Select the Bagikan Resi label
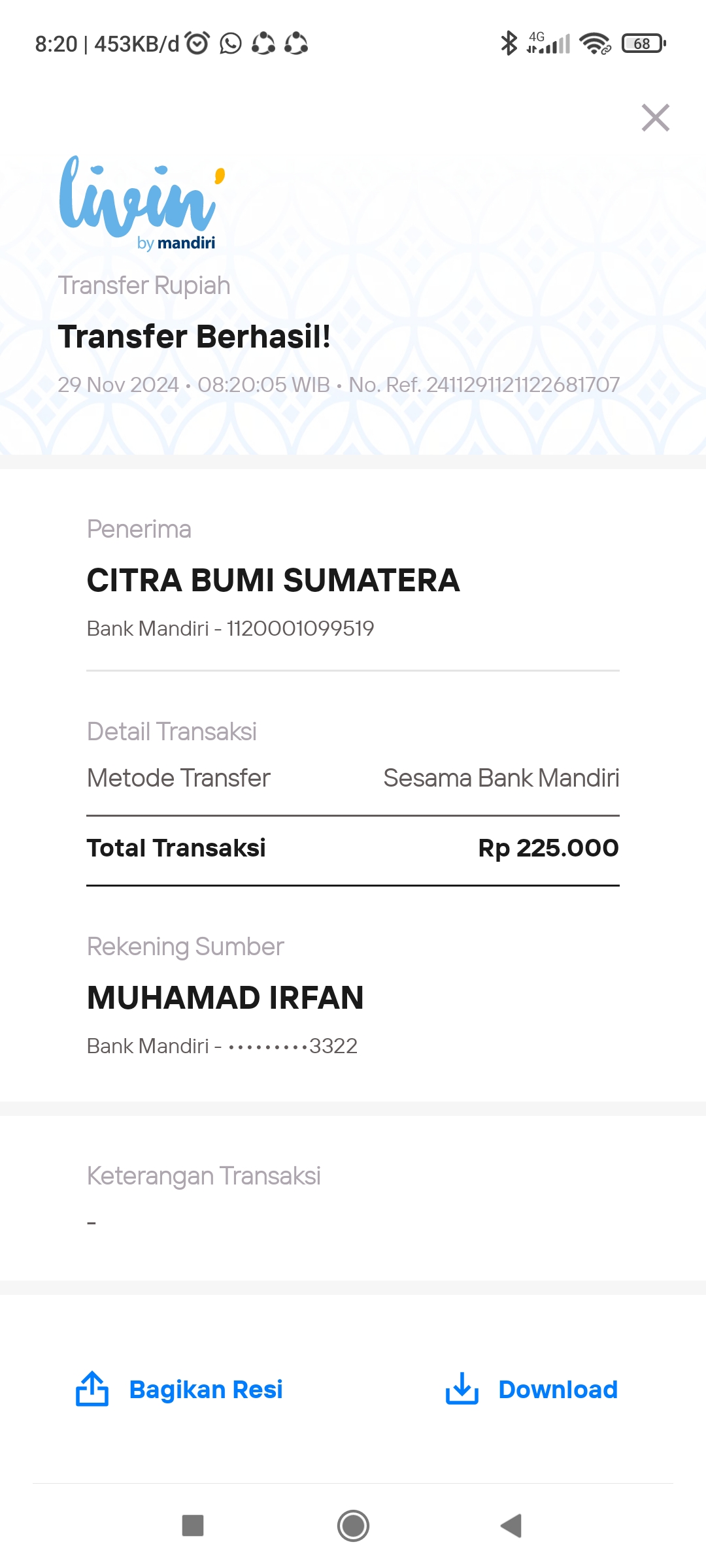The image size is (706, 1568). pyautogui.click(x=206, y=1389)
